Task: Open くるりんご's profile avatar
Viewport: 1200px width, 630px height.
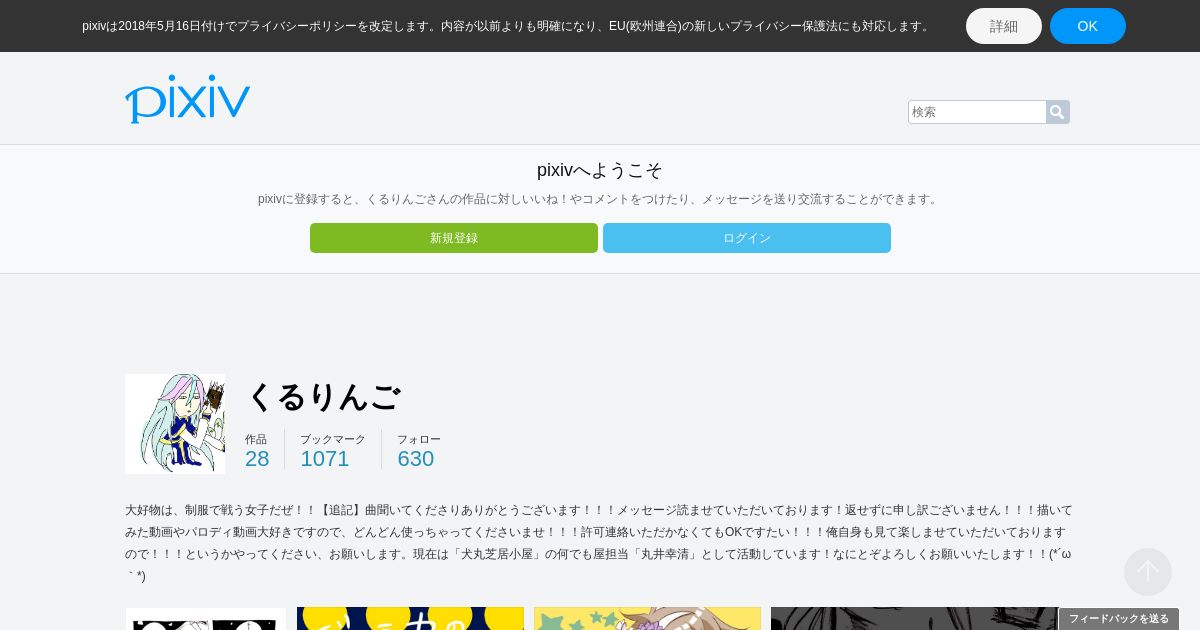Action: [x=175, y=424]
